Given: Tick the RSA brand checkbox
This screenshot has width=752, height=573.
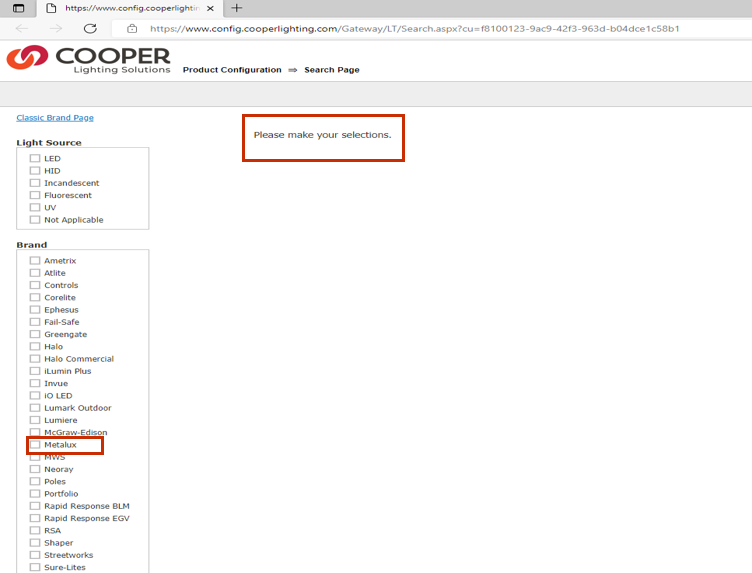Looking at the screenshot, I should [x=35, y=530].
